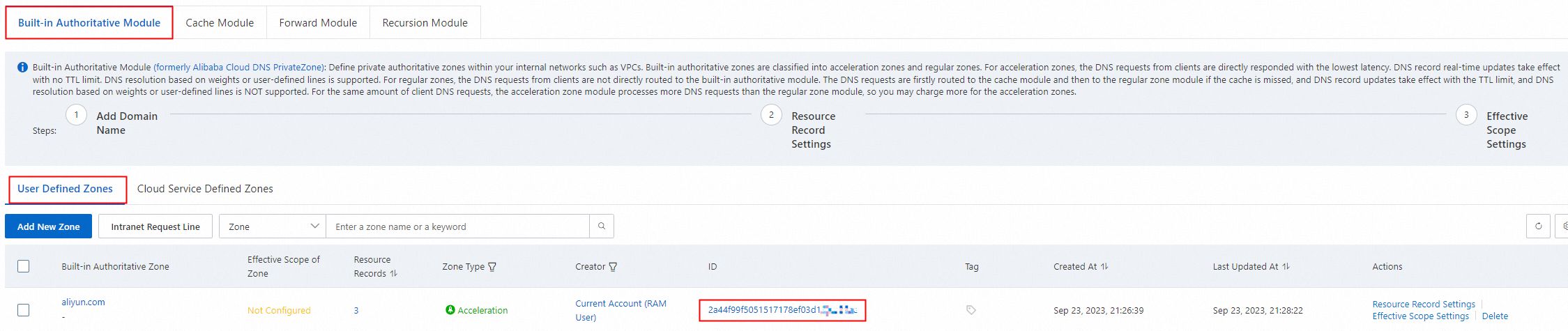Image resolution: width=1568 pixels, height=331 pixels.
Task: Open the aliyun.com zone link
Action: (83, 302)
